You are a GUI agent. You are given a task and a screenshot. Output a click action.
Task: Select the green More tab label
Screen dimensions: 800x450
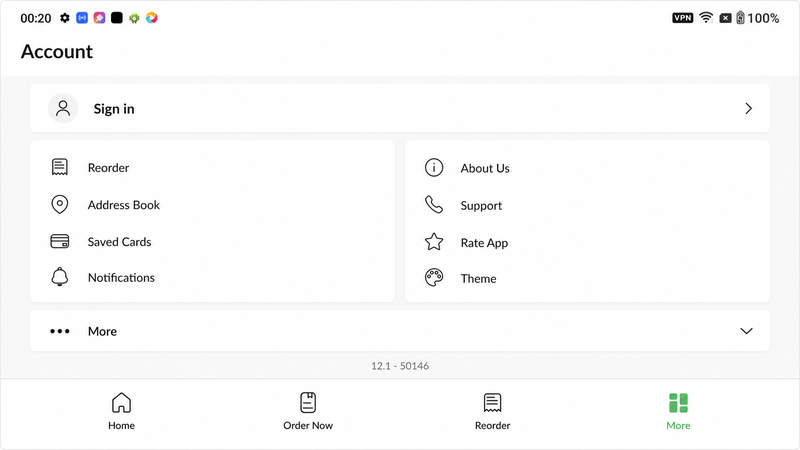678,426
